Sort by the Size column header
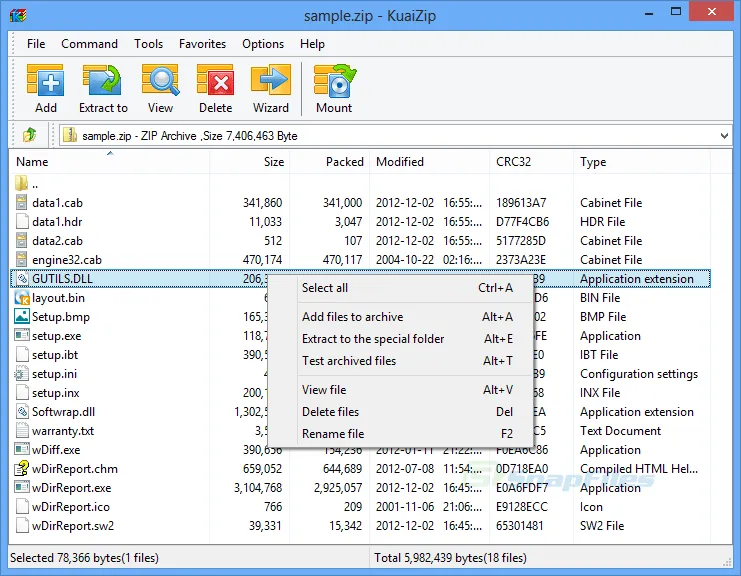 pos(250,162)
